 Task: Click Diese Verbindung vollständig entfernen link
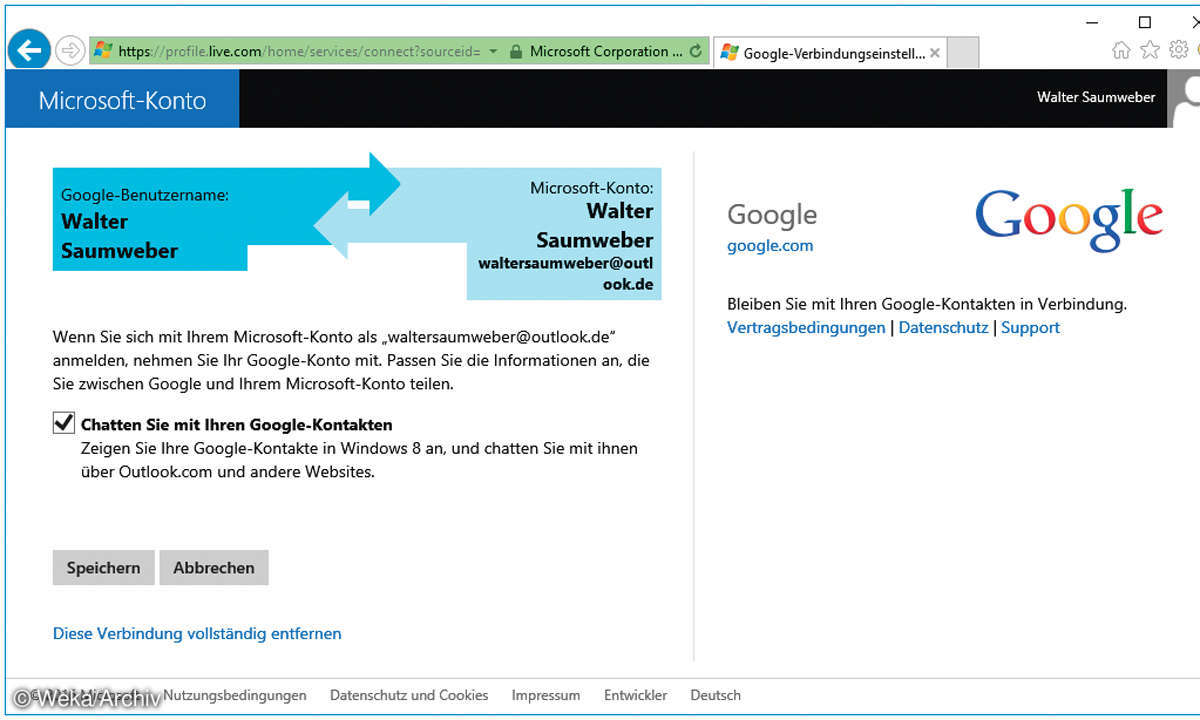pos(197,633)
